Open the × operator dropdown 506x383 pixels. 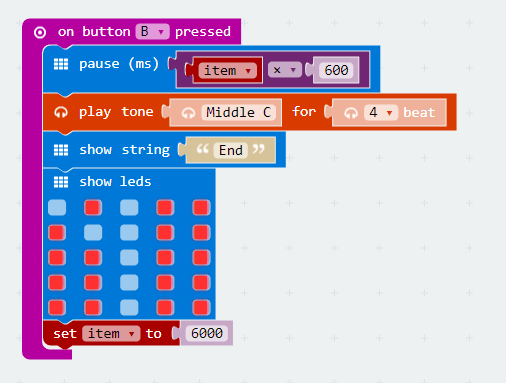tap(285, 70)
